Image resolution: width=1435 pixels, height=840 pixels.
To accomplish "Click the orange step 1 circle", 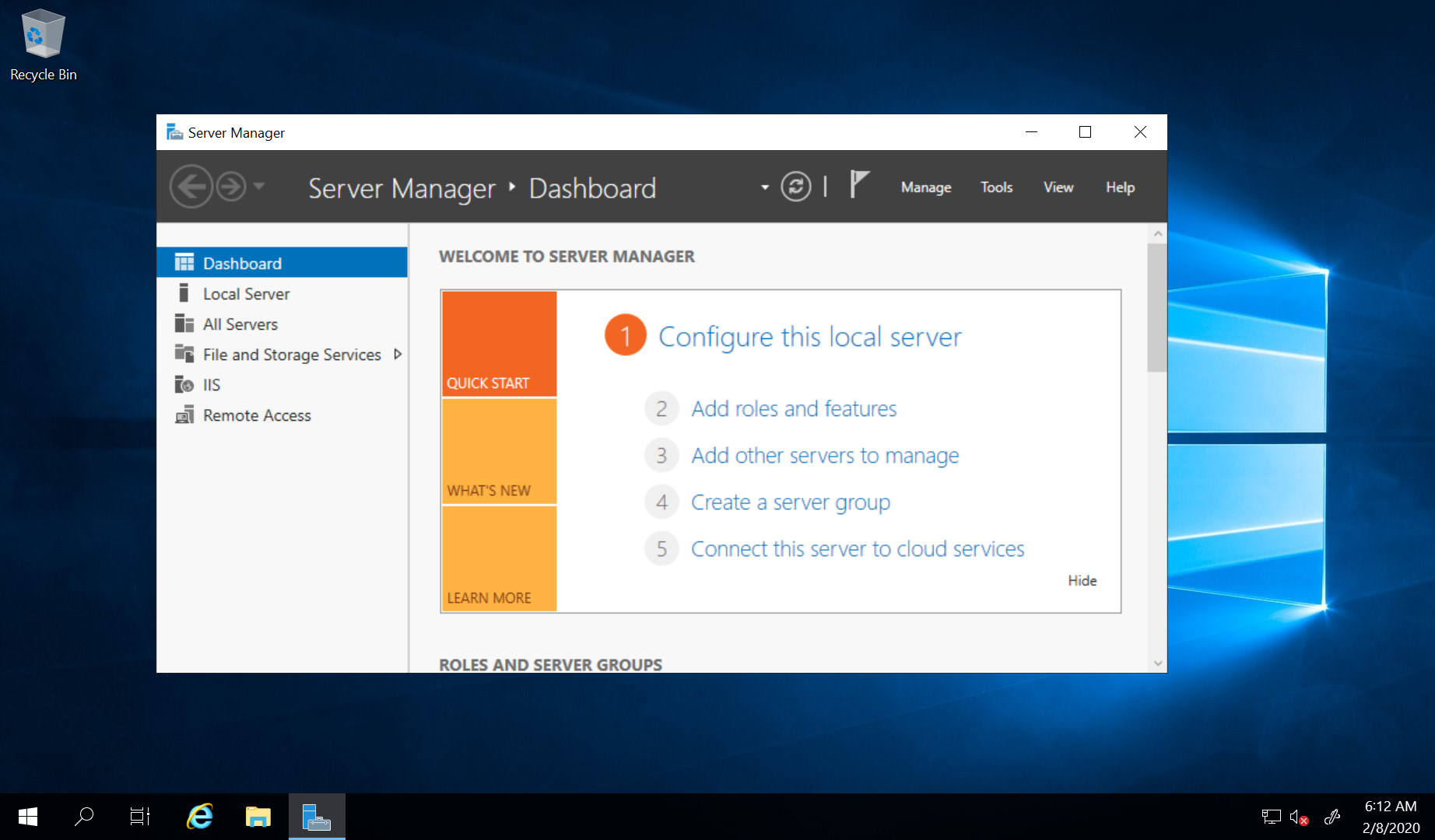I will point(625,335).
